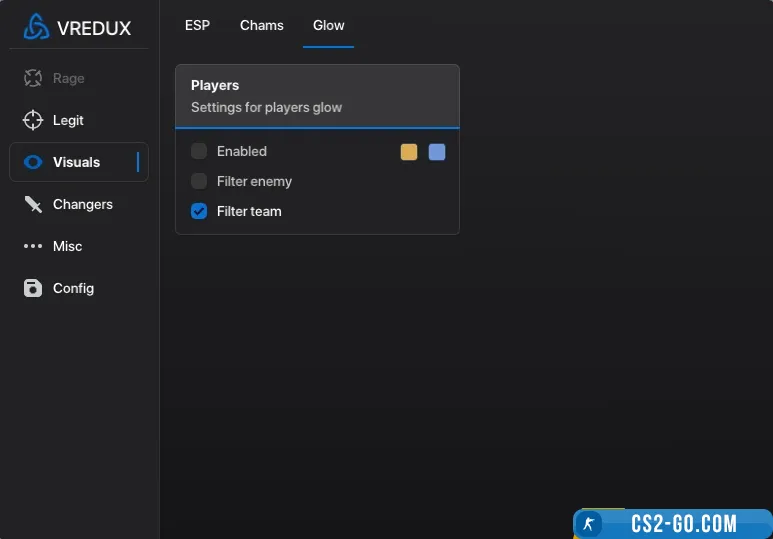Enable the players glow checkbox
The width and height of the screenshot is (773, 539).
point(199,151)
